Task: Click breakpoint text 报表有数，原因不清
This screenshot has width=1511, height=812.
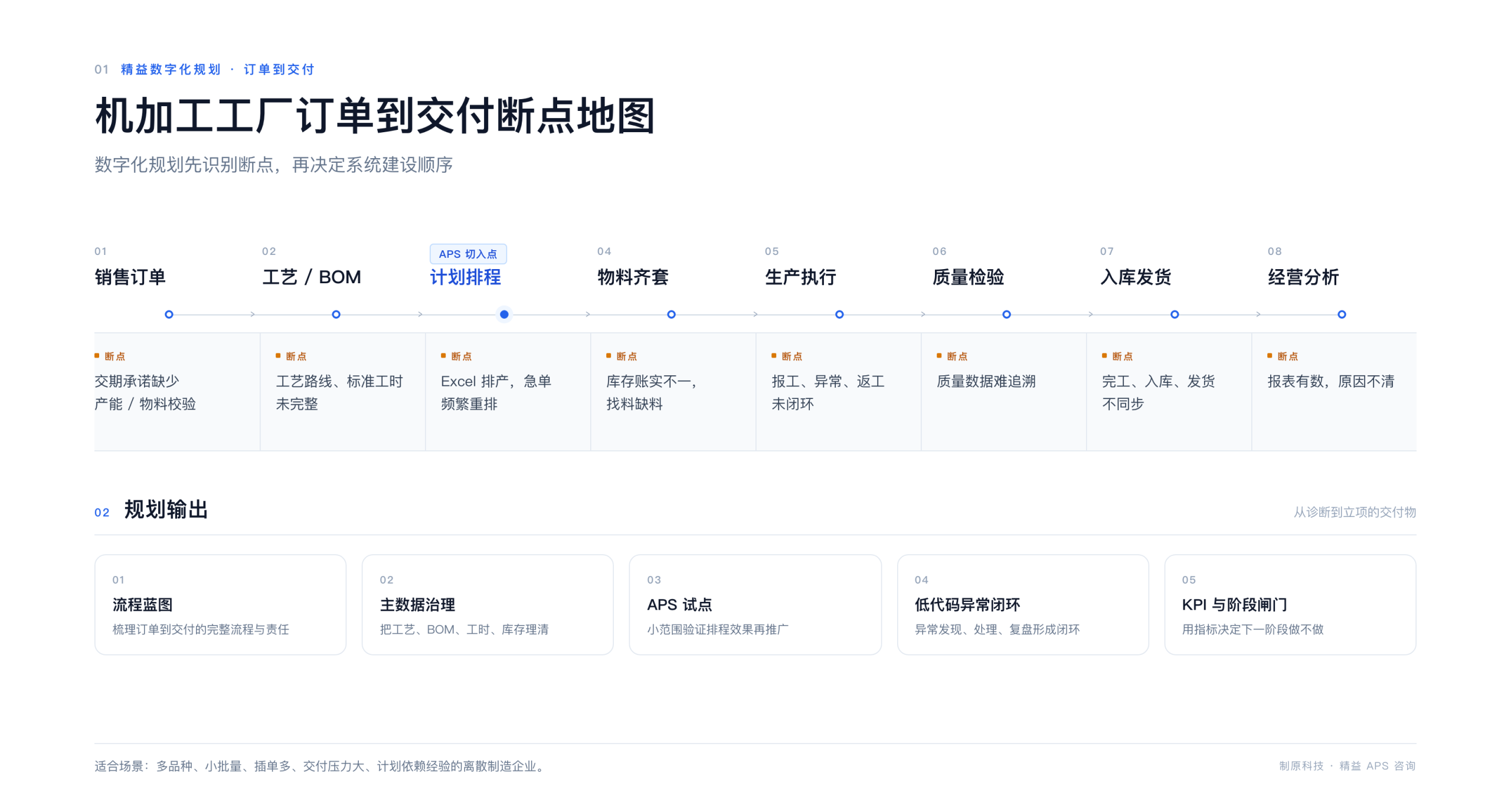Action: [1331, 381]
